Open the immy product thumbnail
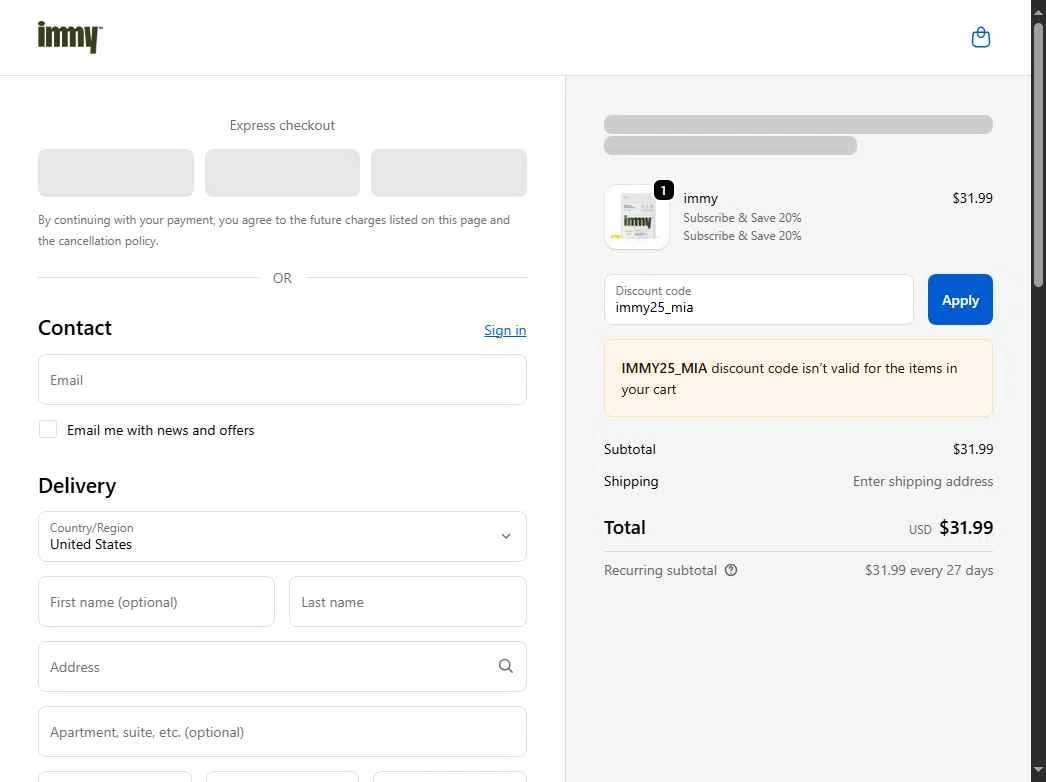This screenshot has height=782, width=1046. coord(636,218)
